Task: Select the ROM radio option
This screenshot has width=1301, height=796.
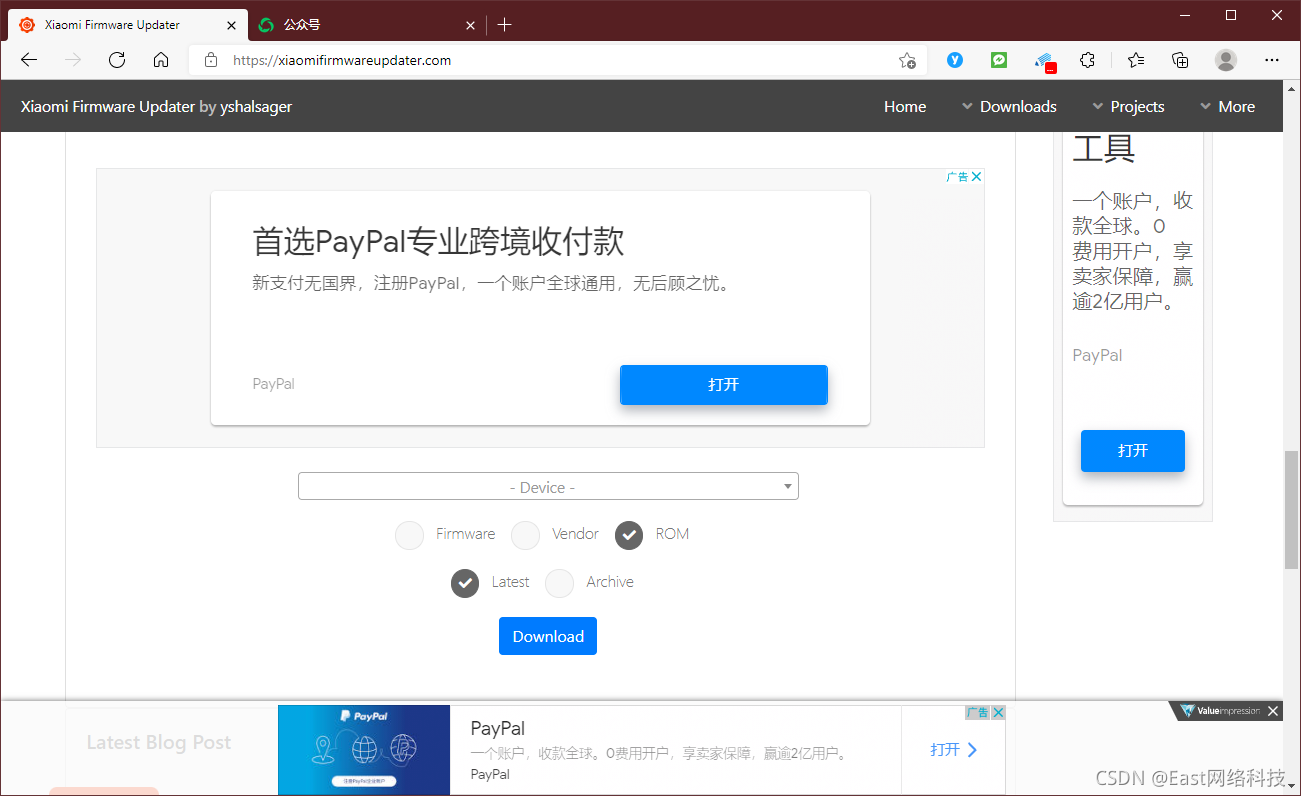Action: [629, 536]
